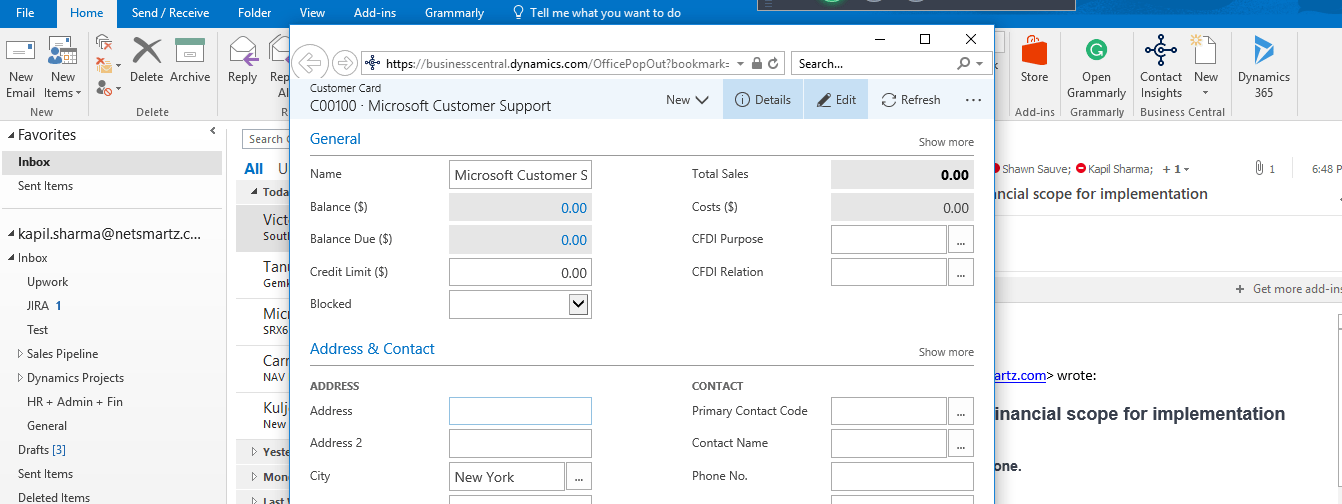
Task: Expand the Sales Pipeline folder
Action: [x=21, y=354]
